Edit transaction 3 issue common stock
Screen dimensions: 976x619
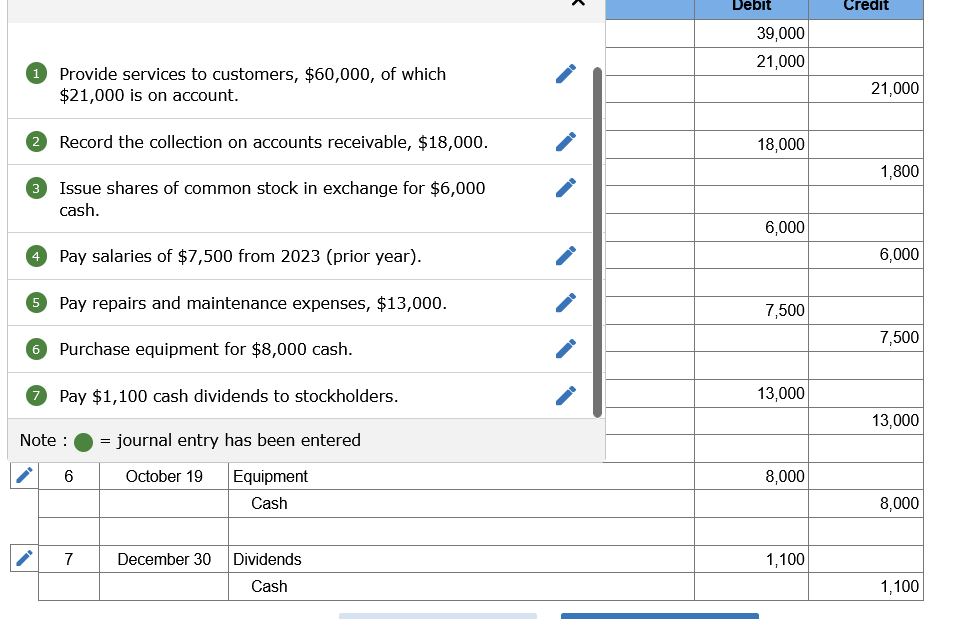pos(566,187)
